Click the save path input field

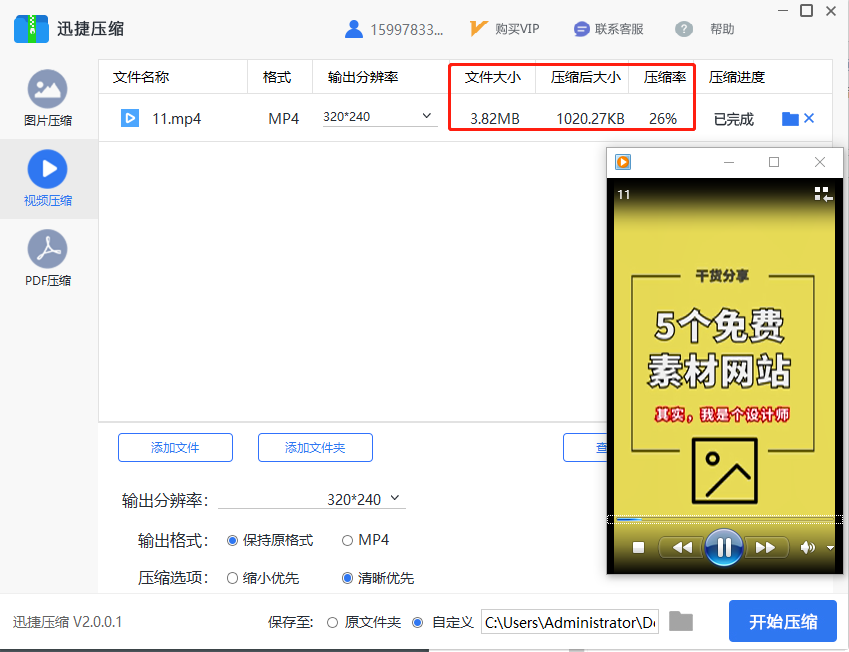pyautogui.click(x=570, y=622)
